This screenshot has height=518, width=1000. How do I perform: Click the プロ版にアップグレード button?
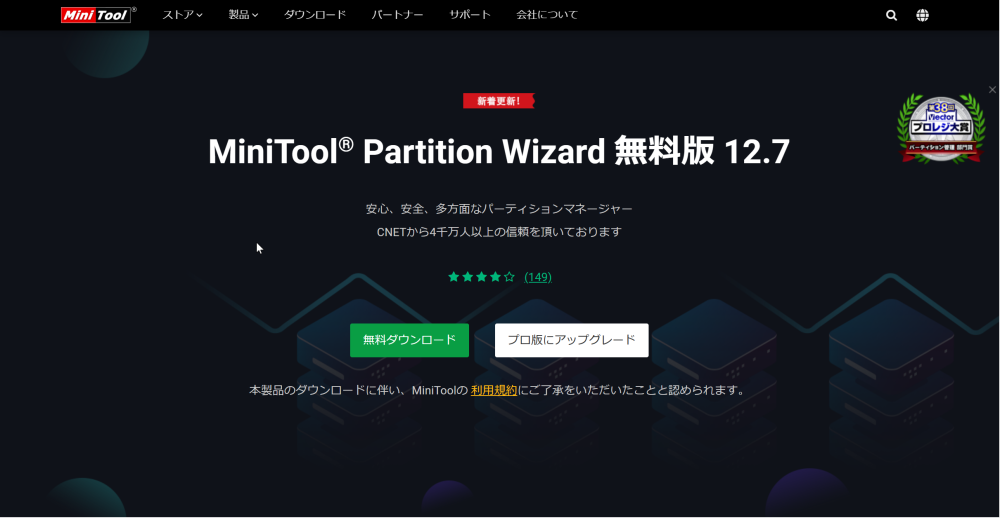tap(571, 340)
